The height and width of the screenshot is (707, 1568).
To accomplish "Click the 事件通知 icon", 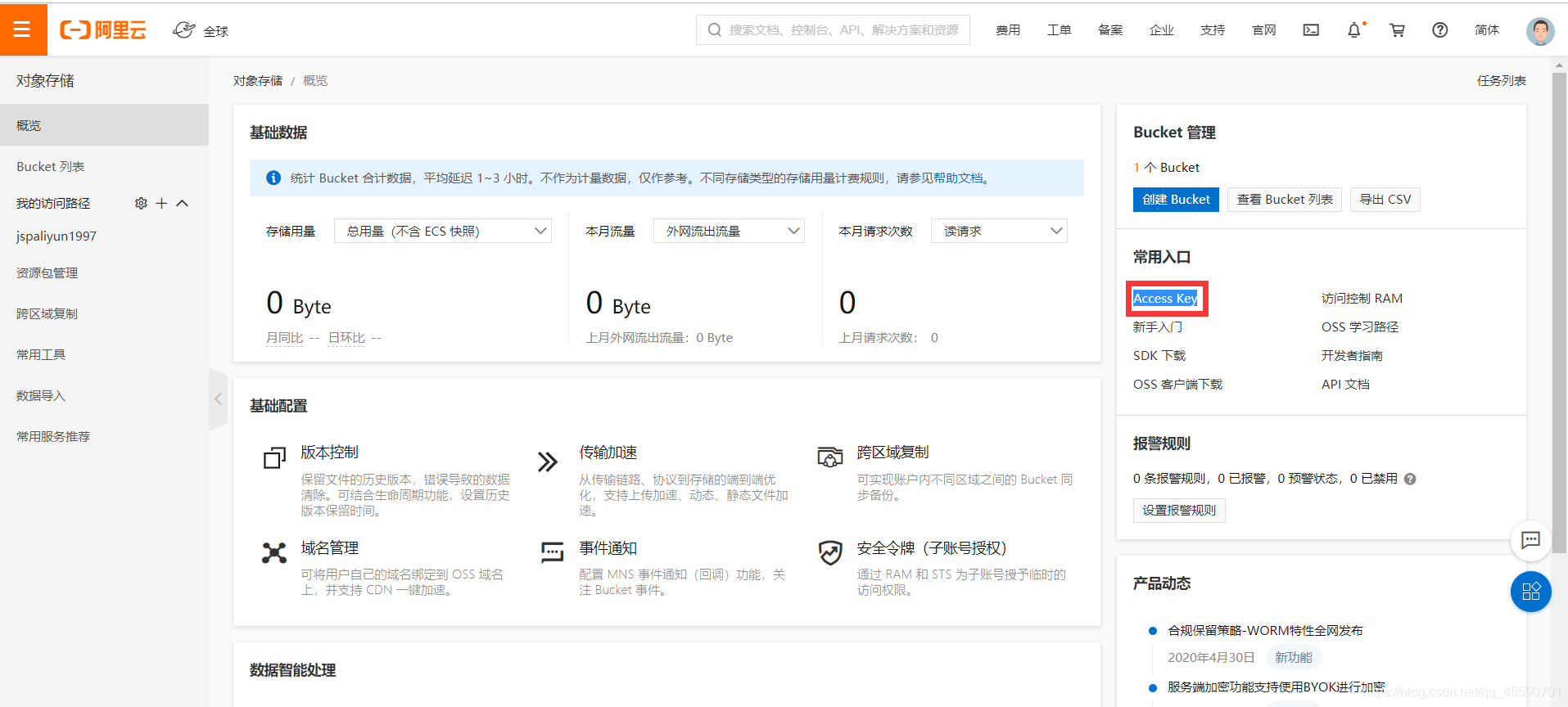I will click(553, 553).
